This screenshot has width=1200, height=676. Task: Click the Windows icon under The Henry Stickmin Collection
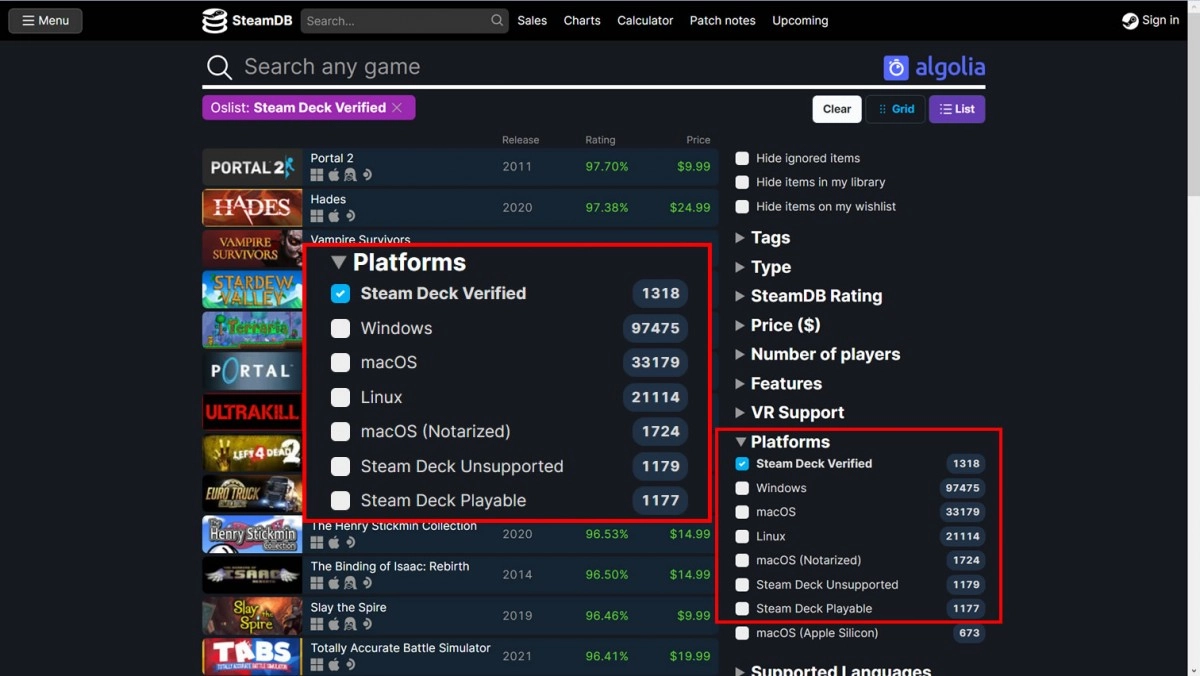(x=317, y=542)
